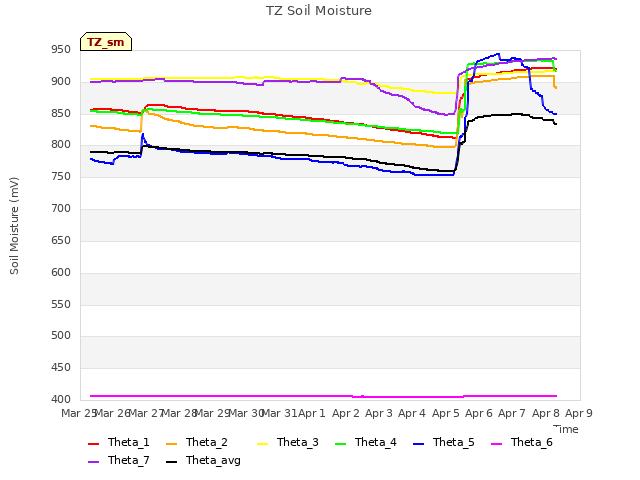Click the blue Theta_5 legend swatch
The width and height of the screenshot is (640, 480).
(x=419, y=444)
